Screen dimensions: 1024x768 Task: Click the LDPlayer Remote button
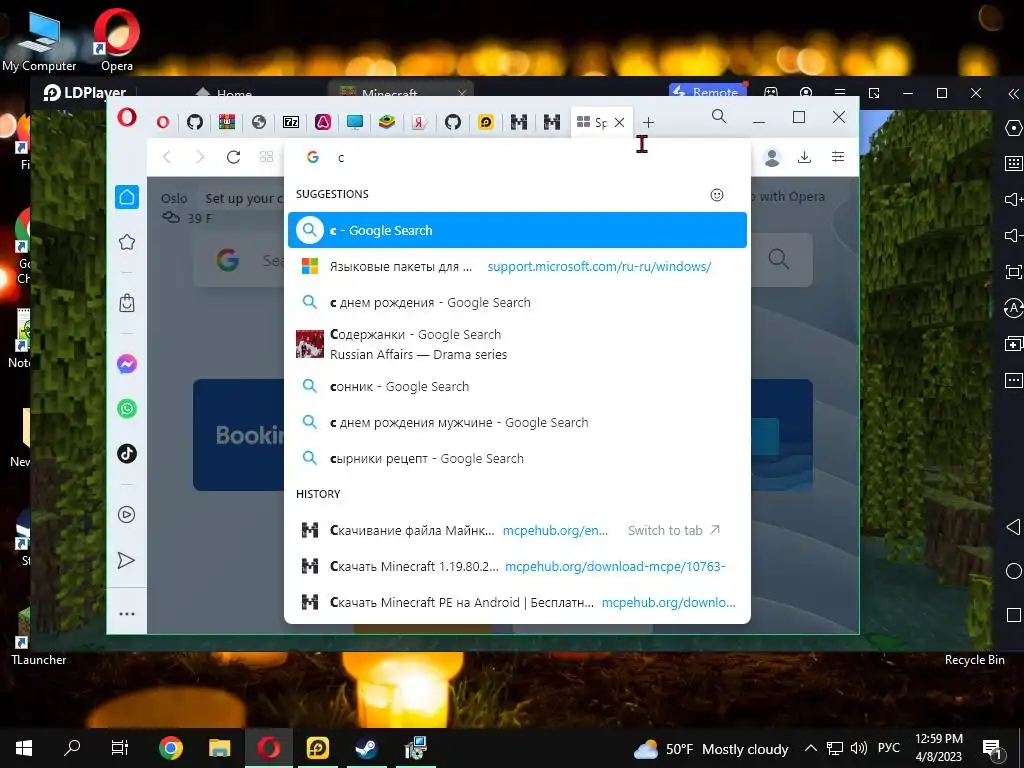point(708,91)
